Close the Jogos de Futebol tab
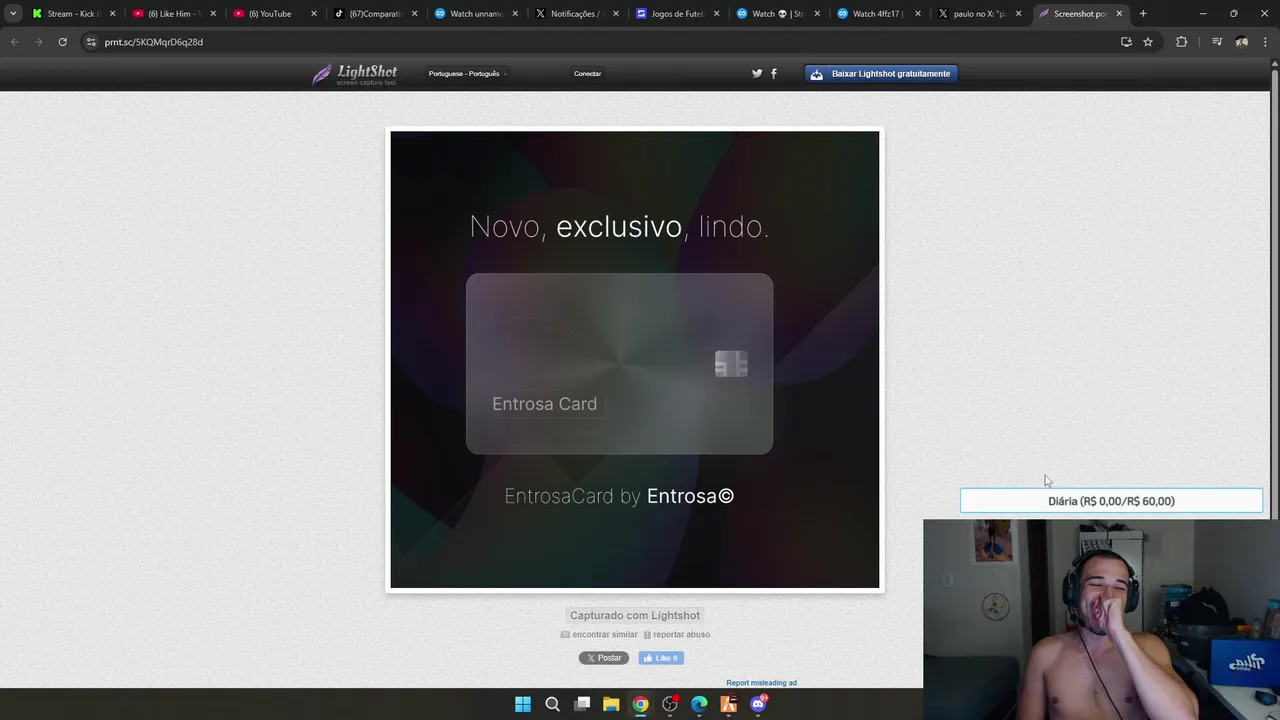1280x720 pixels. click(716, 14)
